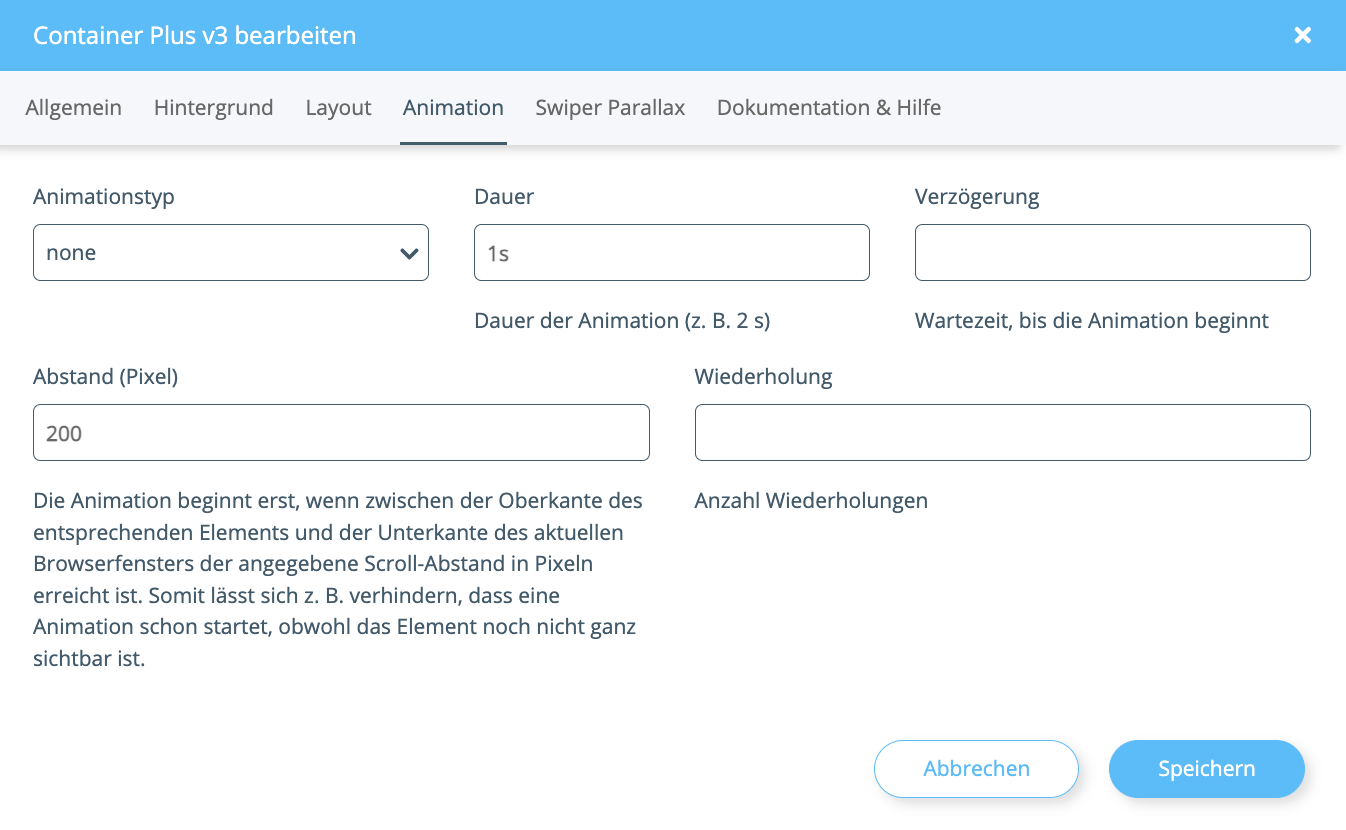Click the 'Animationstyp' field label
The height and width of the screenshot is (830, 1346).
pos(104,197)
